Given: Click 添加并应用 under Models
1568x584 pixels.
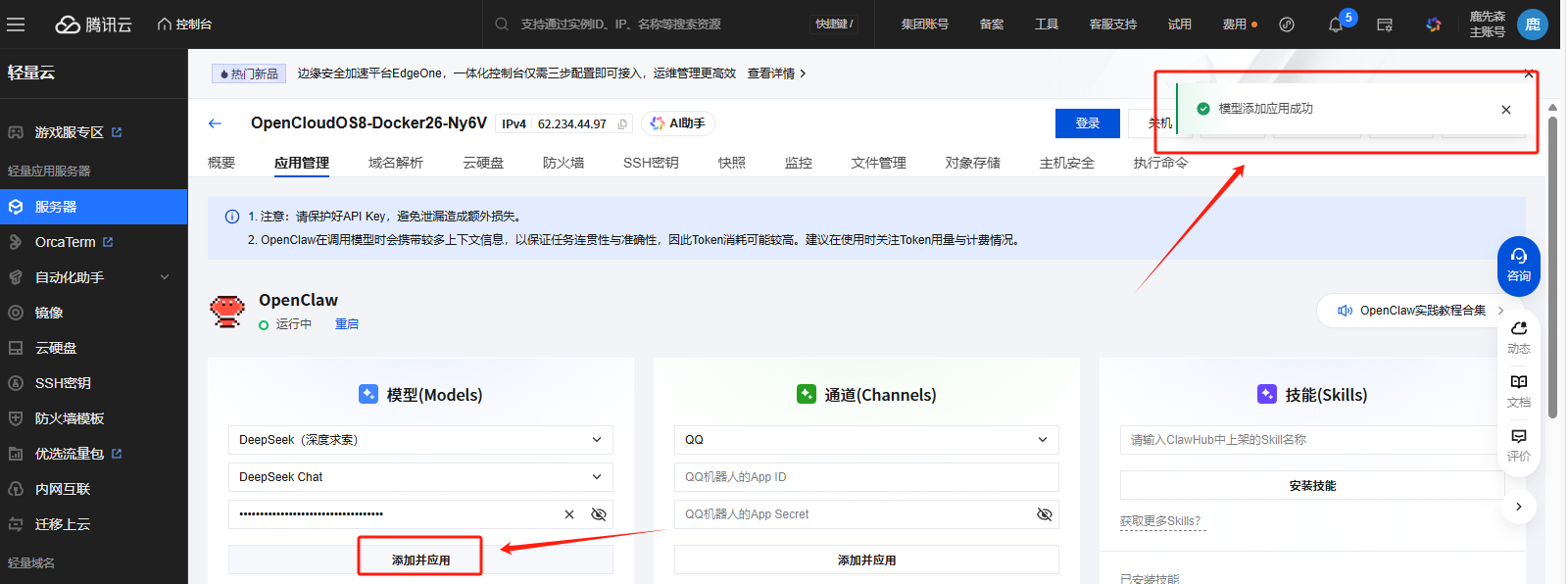Looking at the screenshot, I should (420, 560).
